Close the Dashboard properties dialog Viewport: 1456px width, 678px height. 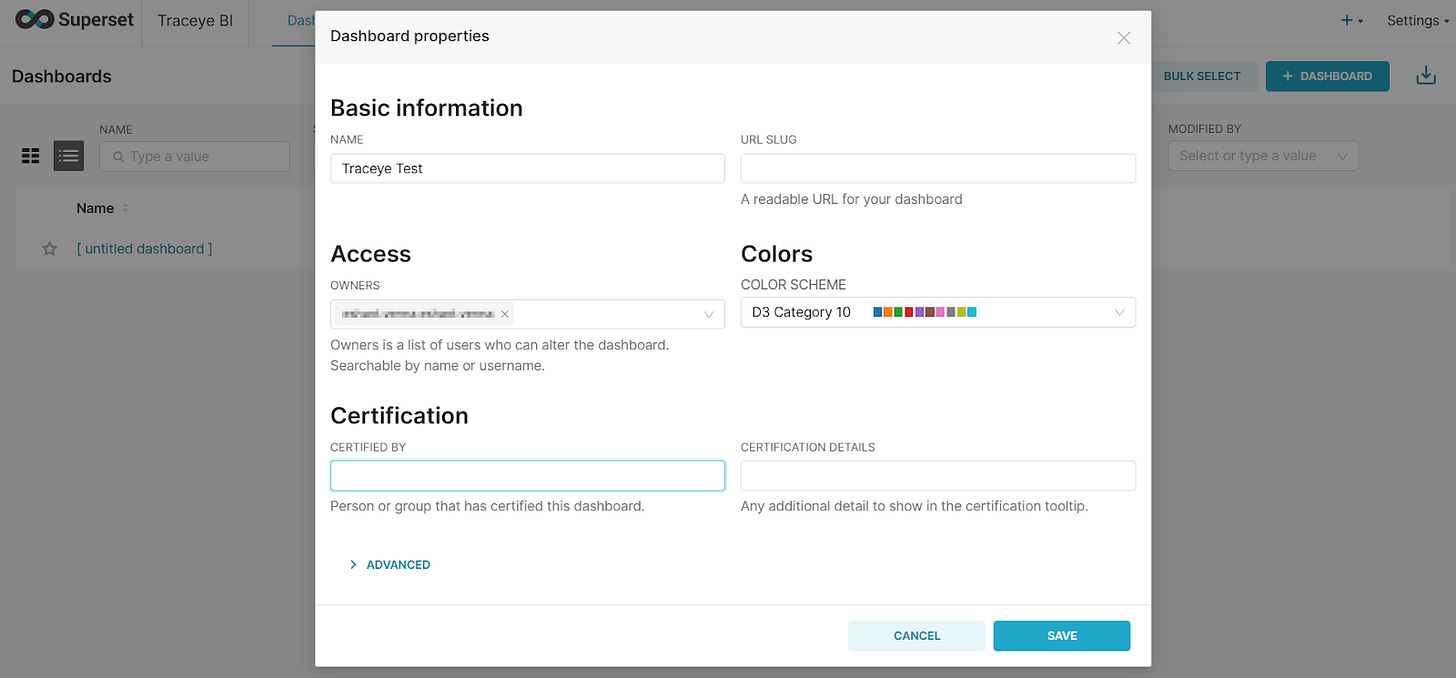(x=1123, y=38)
